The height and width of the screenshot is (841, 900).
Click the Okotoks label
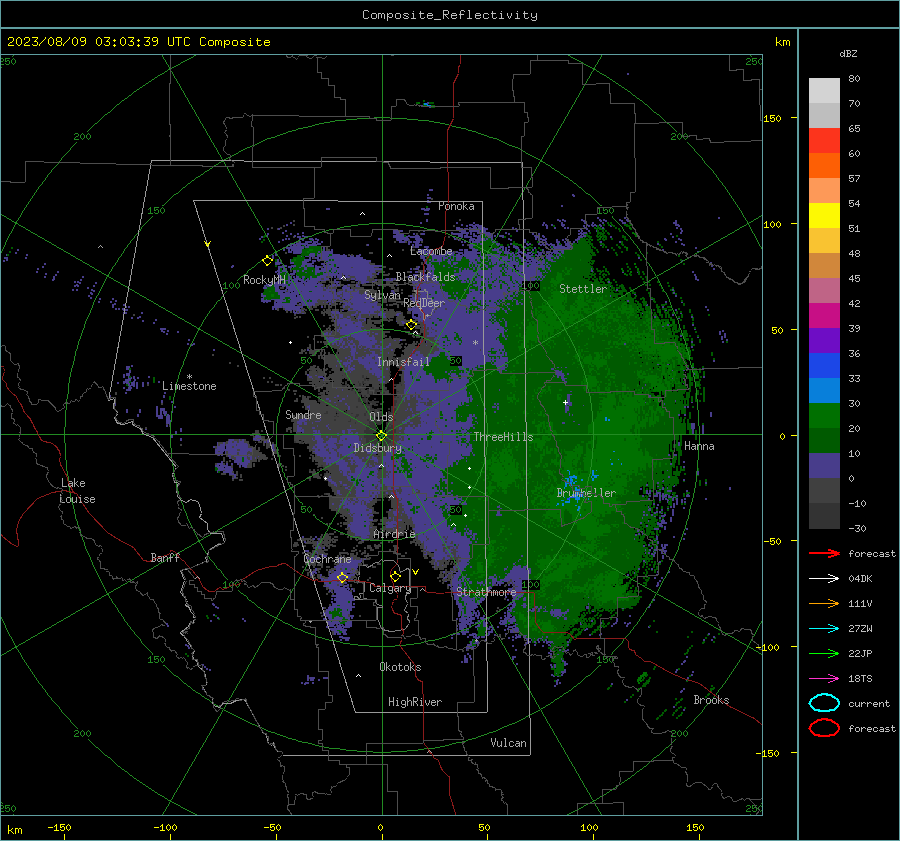coord(400,667)
